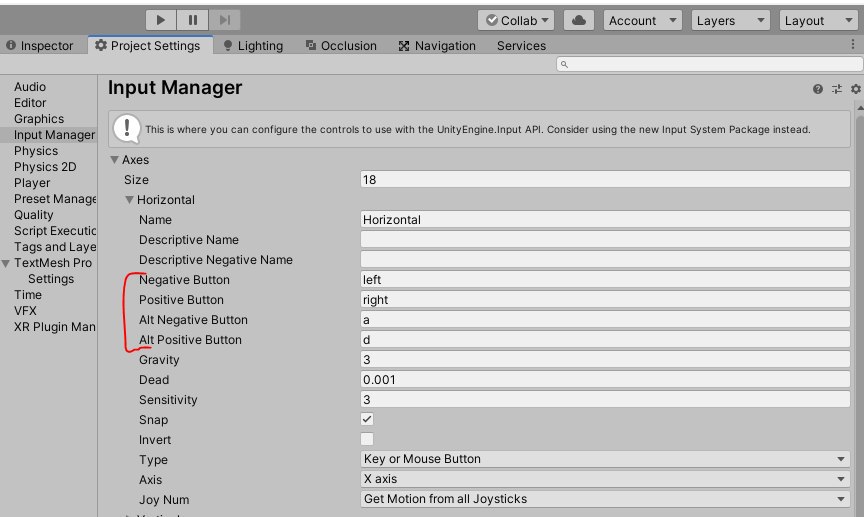This screenshot has width=864, height=517.
Task: Click the Sensitivity value field
Action: (605, 400)
